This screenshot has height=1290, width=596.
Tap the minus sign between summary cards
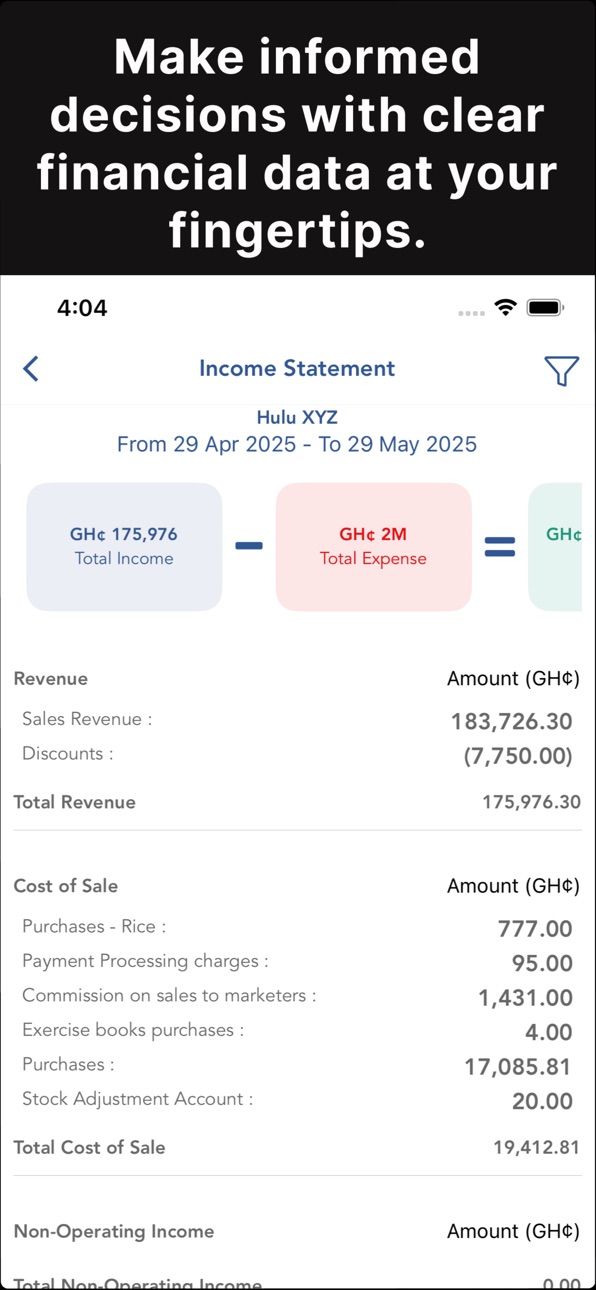click(x=249, y=546)
